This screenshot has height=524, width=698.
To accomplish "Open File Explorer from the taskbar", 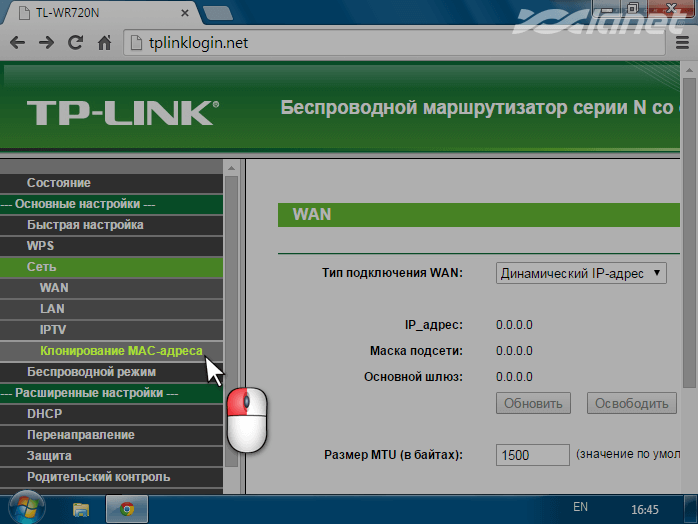I will click(x=81, y=509).
